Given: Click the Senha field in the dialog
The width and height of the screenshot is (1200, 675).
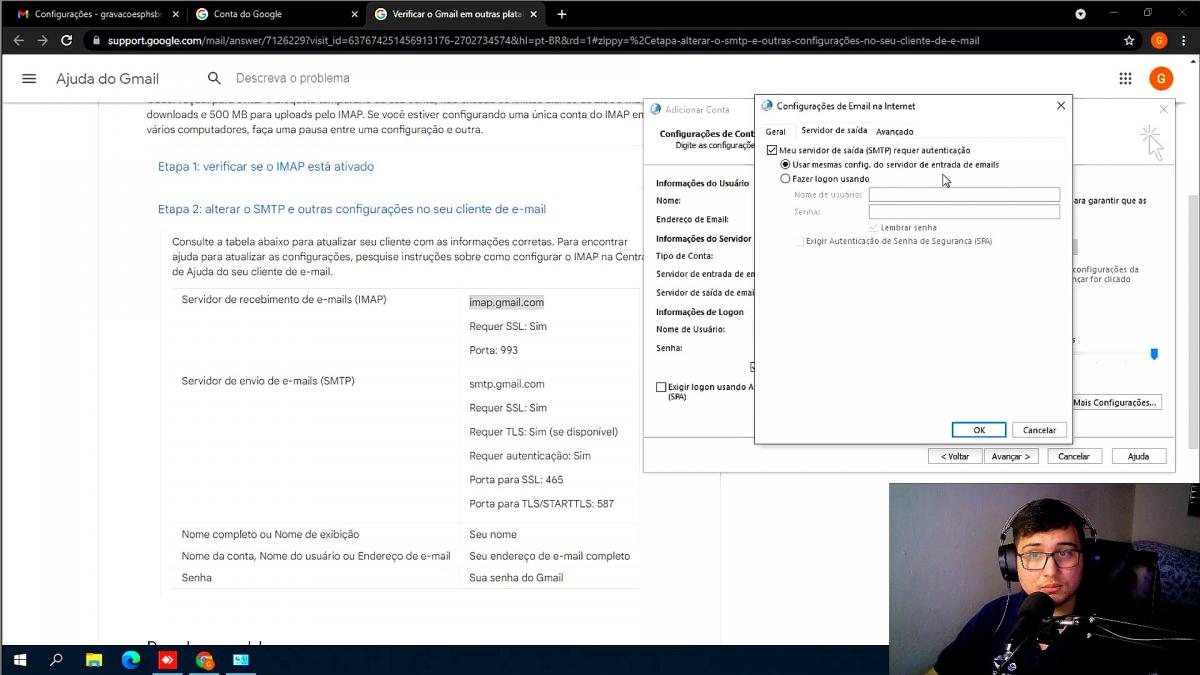Looking at the screenshot, I should coord(964,212).
